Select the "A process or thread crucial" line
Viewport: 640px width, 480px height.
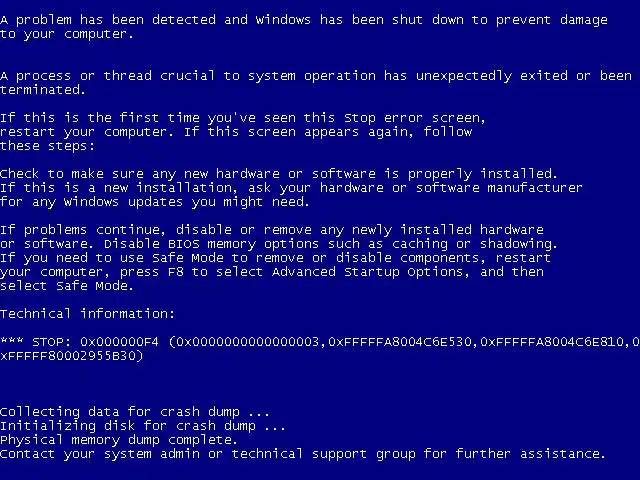[316, 76]
